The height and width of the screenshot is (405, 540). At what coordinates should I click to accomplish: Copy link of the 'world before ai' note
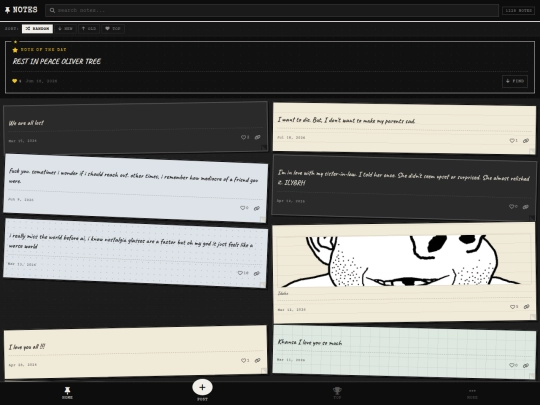point(257,273)
